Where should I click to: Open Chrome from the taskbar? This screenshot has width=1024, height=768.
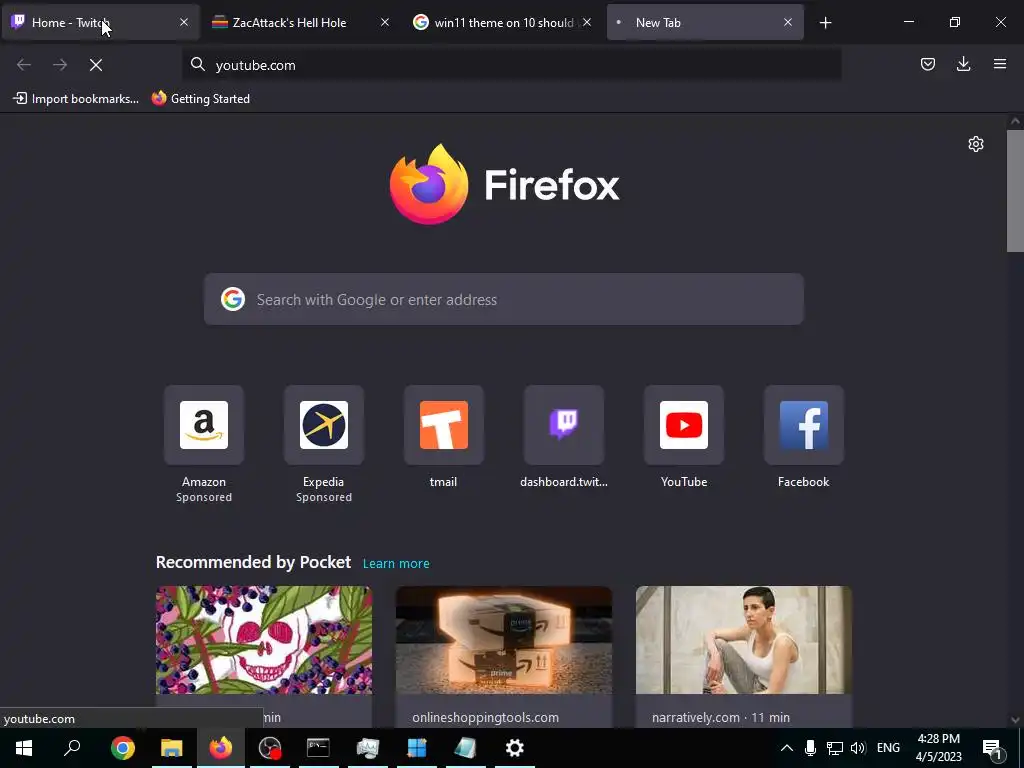pyautogui.click(x=123, y=748)
